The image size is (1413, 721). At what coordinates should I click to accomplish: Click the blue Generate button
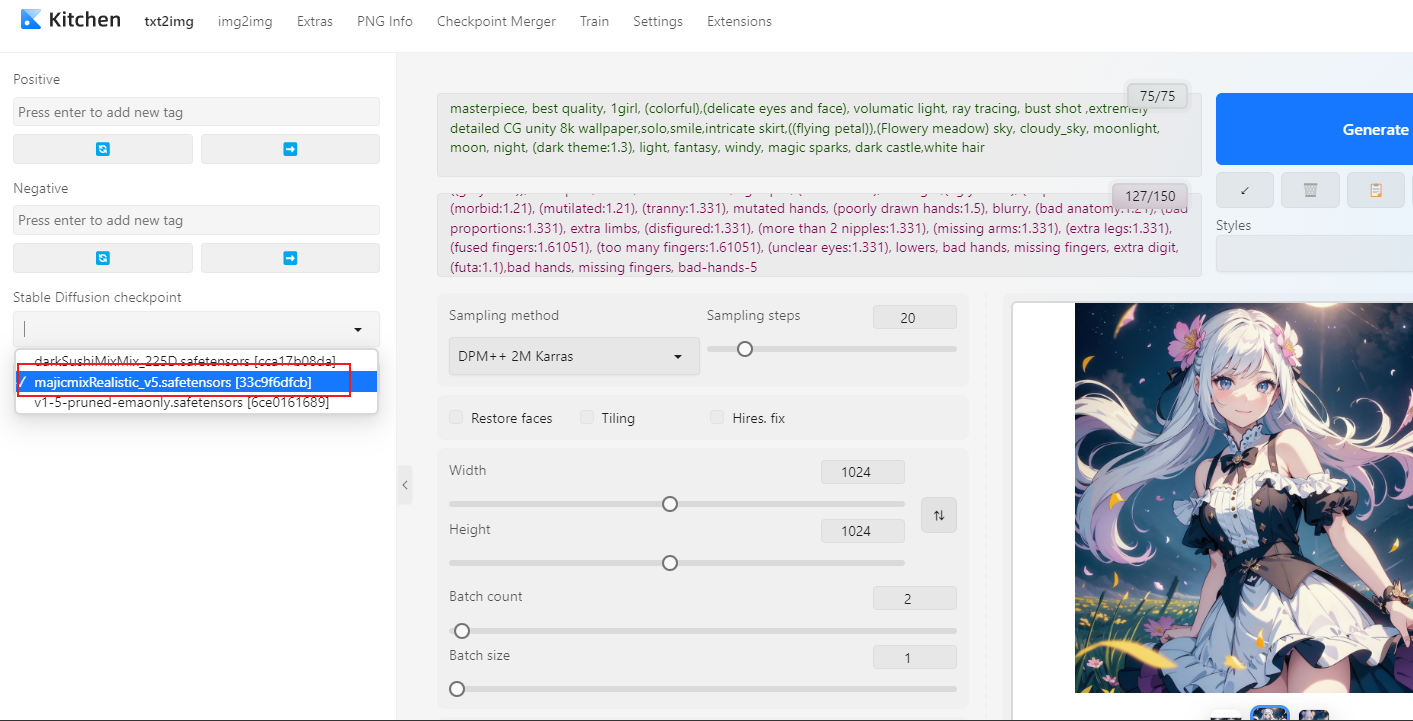[1314, 129]
